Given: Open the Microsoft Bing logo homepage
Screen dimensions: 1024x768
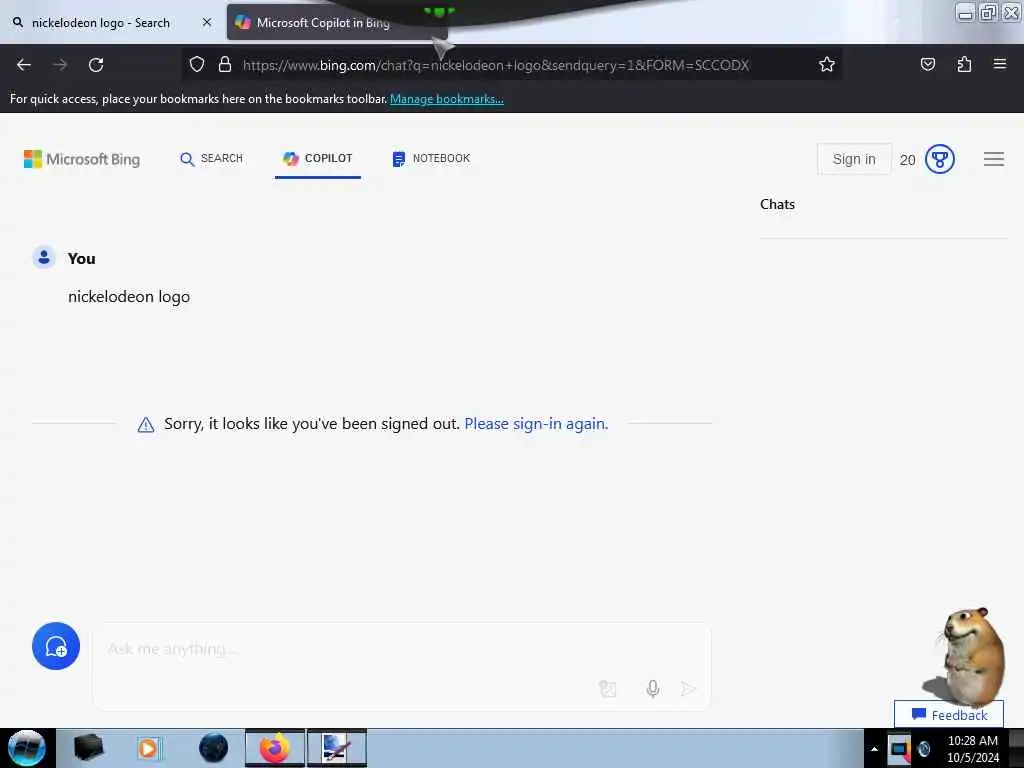Looking at the screenshot, I should click(x=82, y=159).
